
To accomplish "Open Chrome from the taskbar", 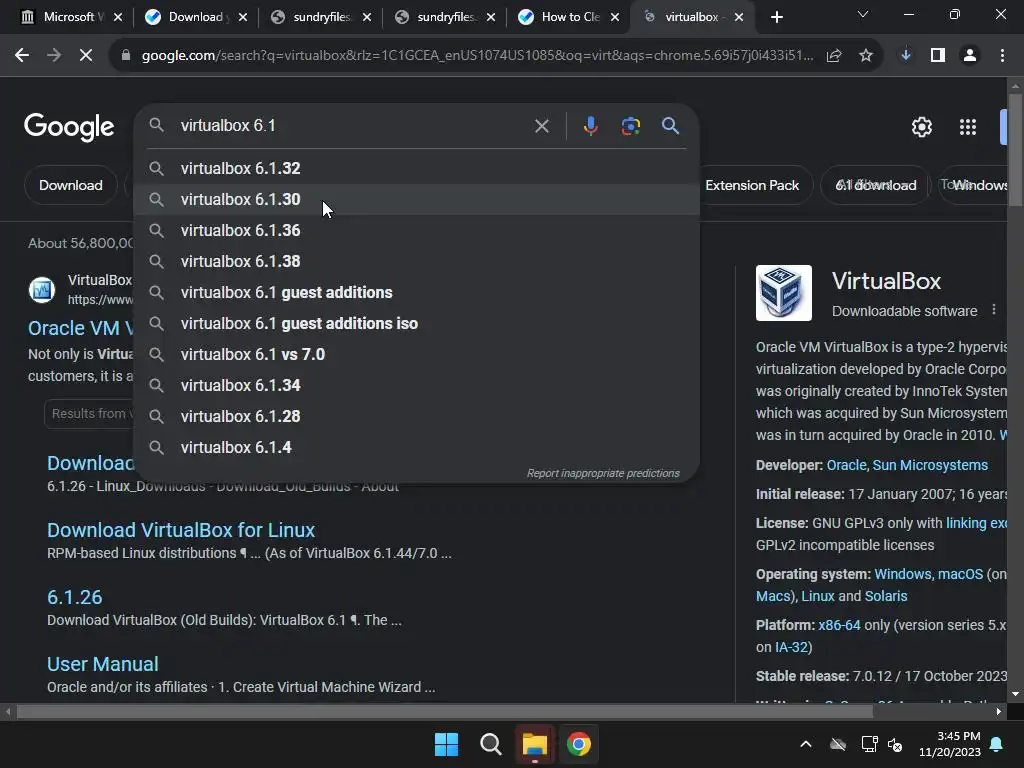I will [579, 744].
